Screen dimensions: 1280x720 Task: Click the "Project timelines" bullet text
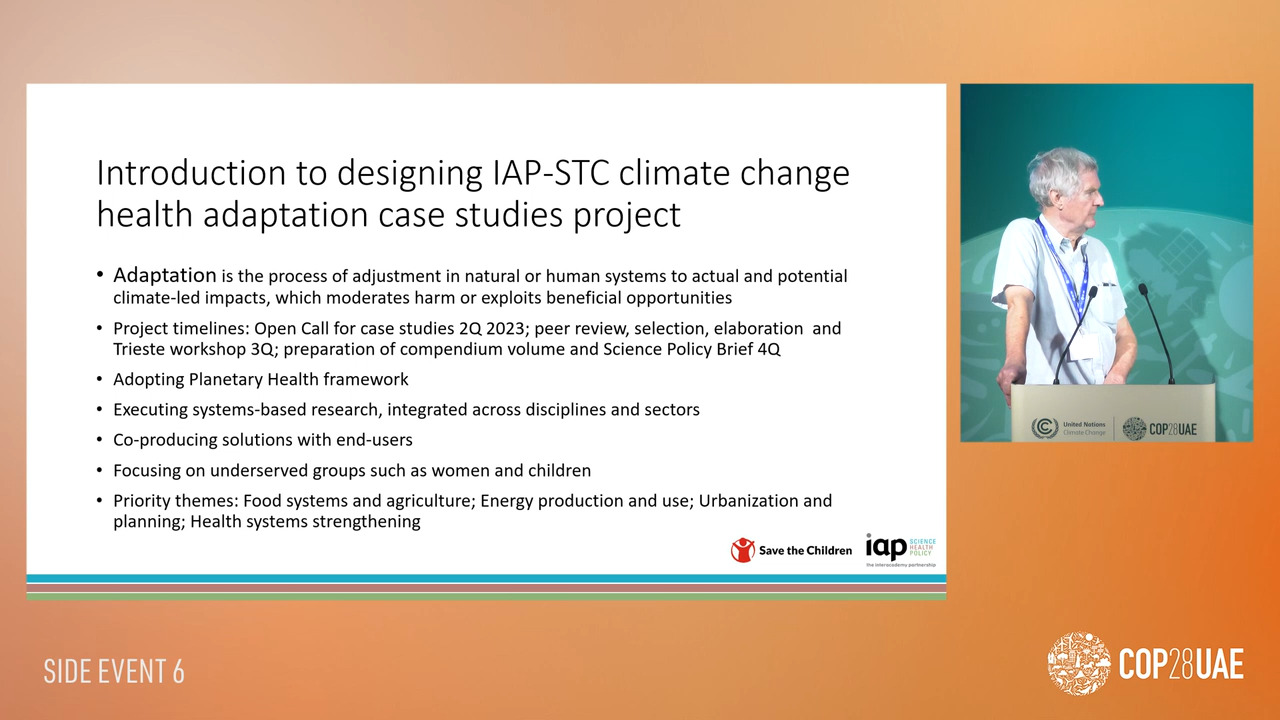coord(476,339)
